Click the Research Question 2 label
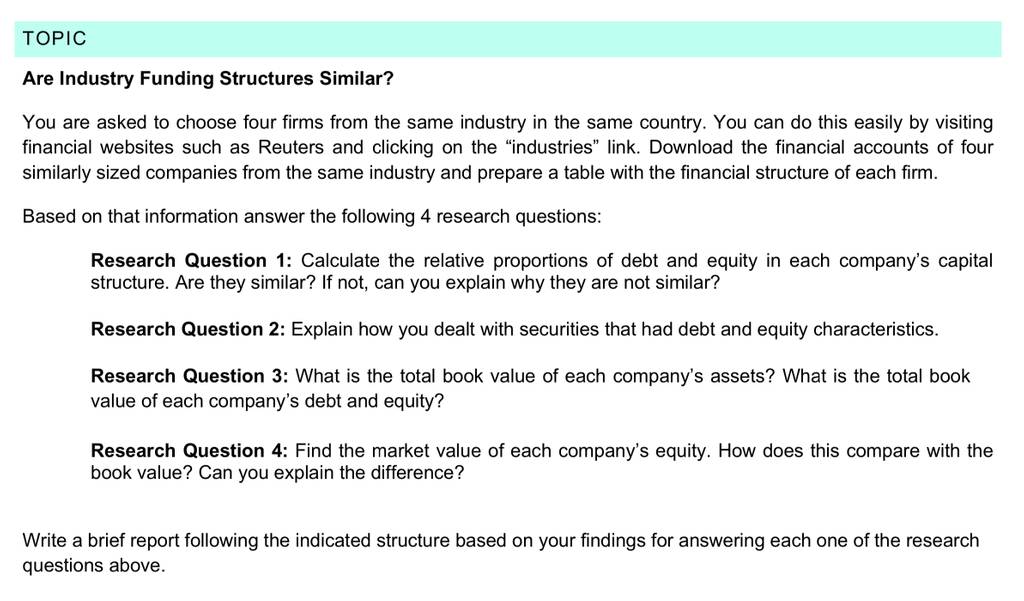 point(187,329)
